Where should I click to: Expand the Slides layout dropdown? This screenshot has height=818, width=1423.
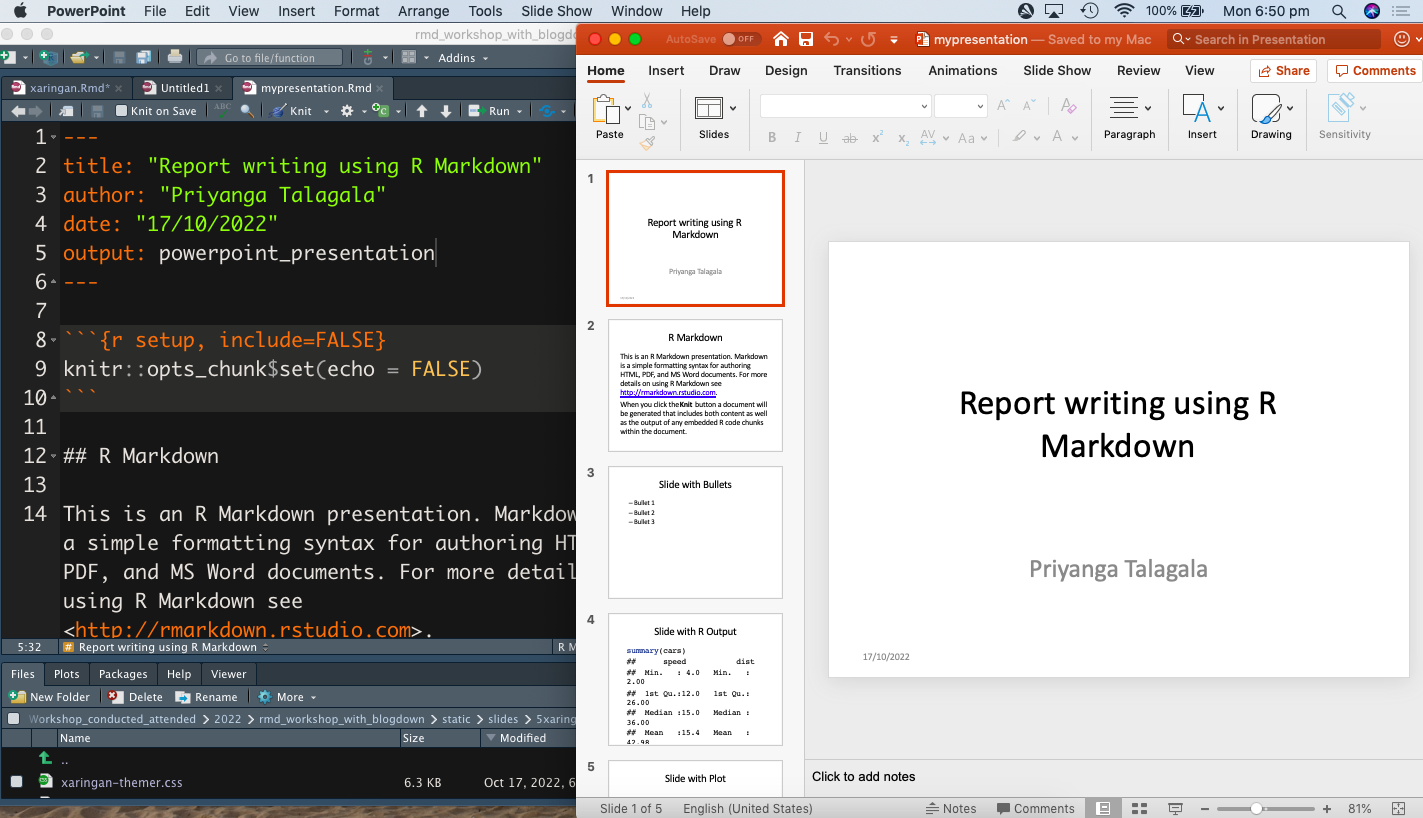(x=733, y=108)
